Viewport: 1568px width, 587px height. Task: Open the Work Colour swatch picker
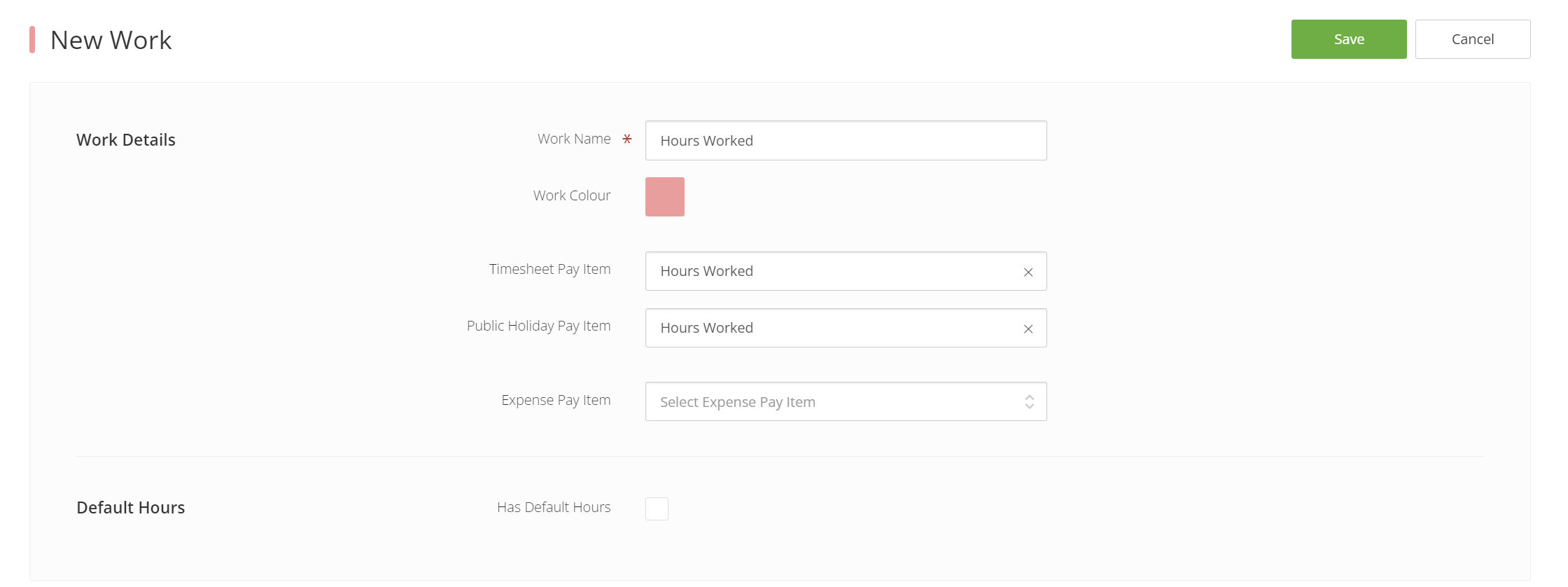pyautogui.click(x=665, y=197)
